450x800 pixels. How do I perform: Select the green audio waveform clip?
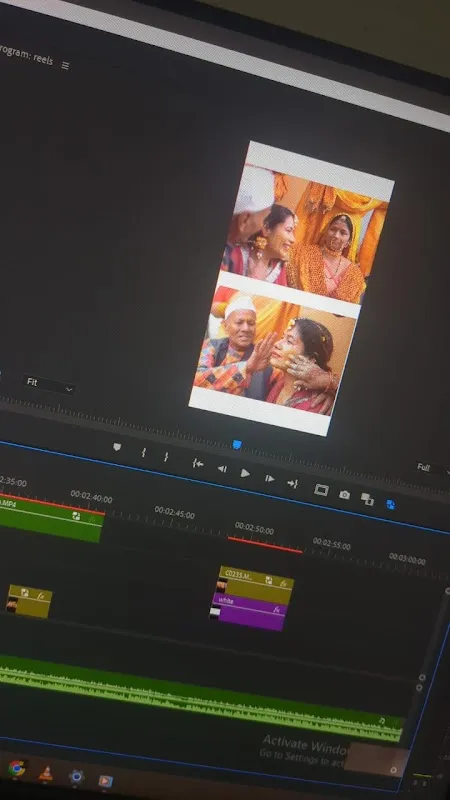(202, 700)
